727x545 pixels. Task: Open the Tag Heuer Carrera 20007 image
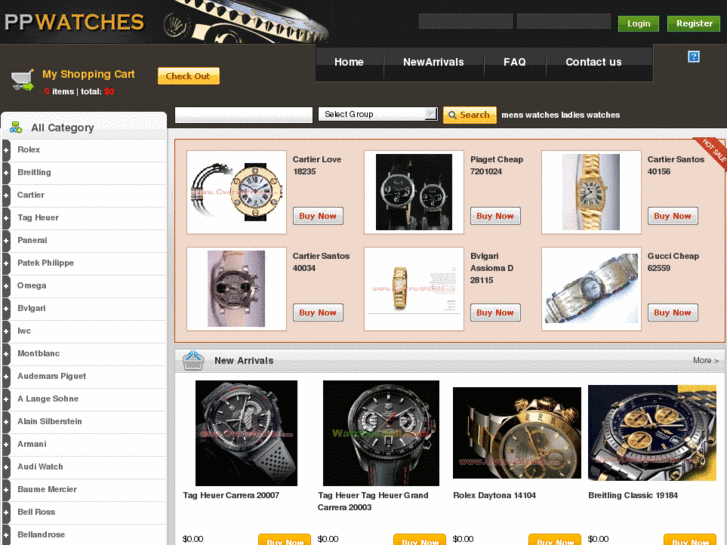point(246,433)
